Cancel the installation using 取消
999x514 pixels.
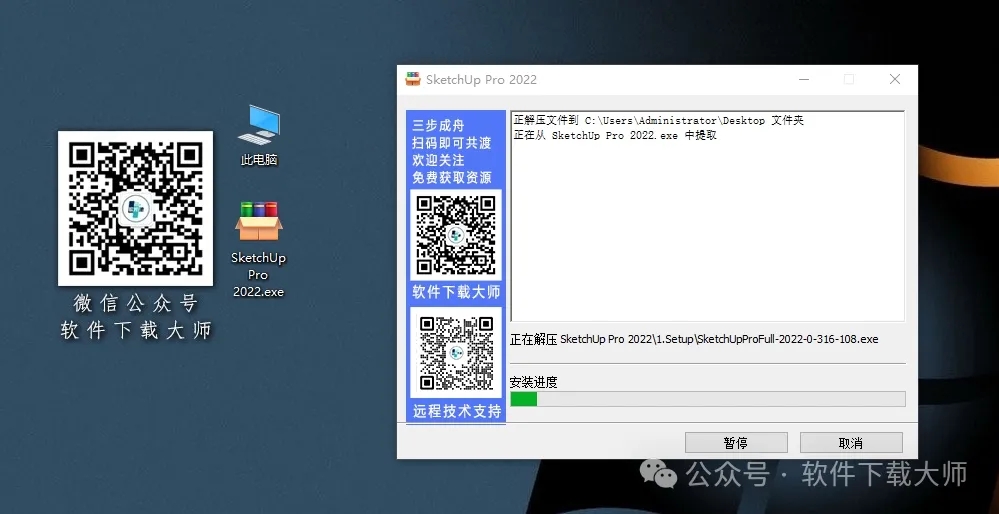pos(851,443)
